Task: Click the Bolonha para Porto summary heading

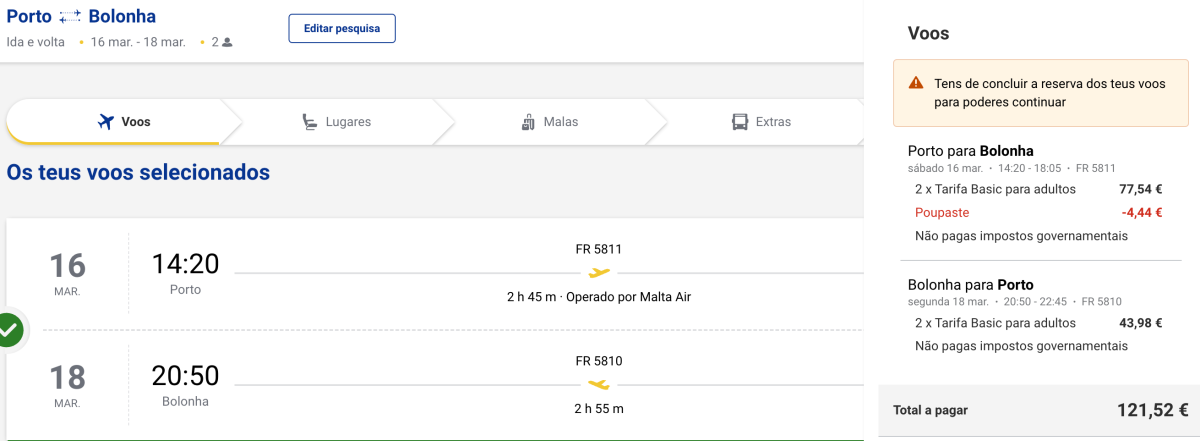Action: (x=970, y=284)
